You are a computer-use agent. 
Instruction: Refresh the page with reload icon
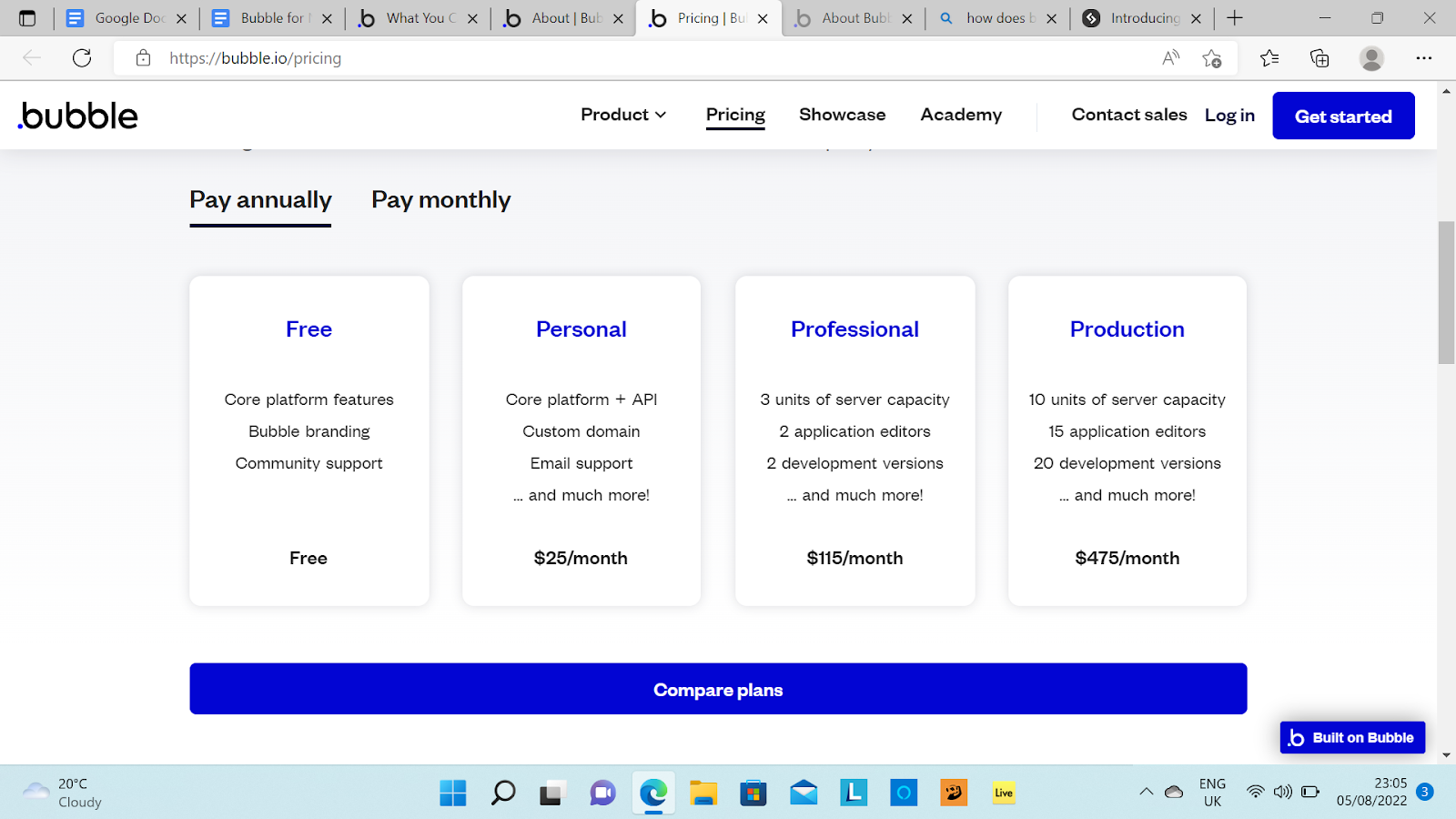pos(82,58)
